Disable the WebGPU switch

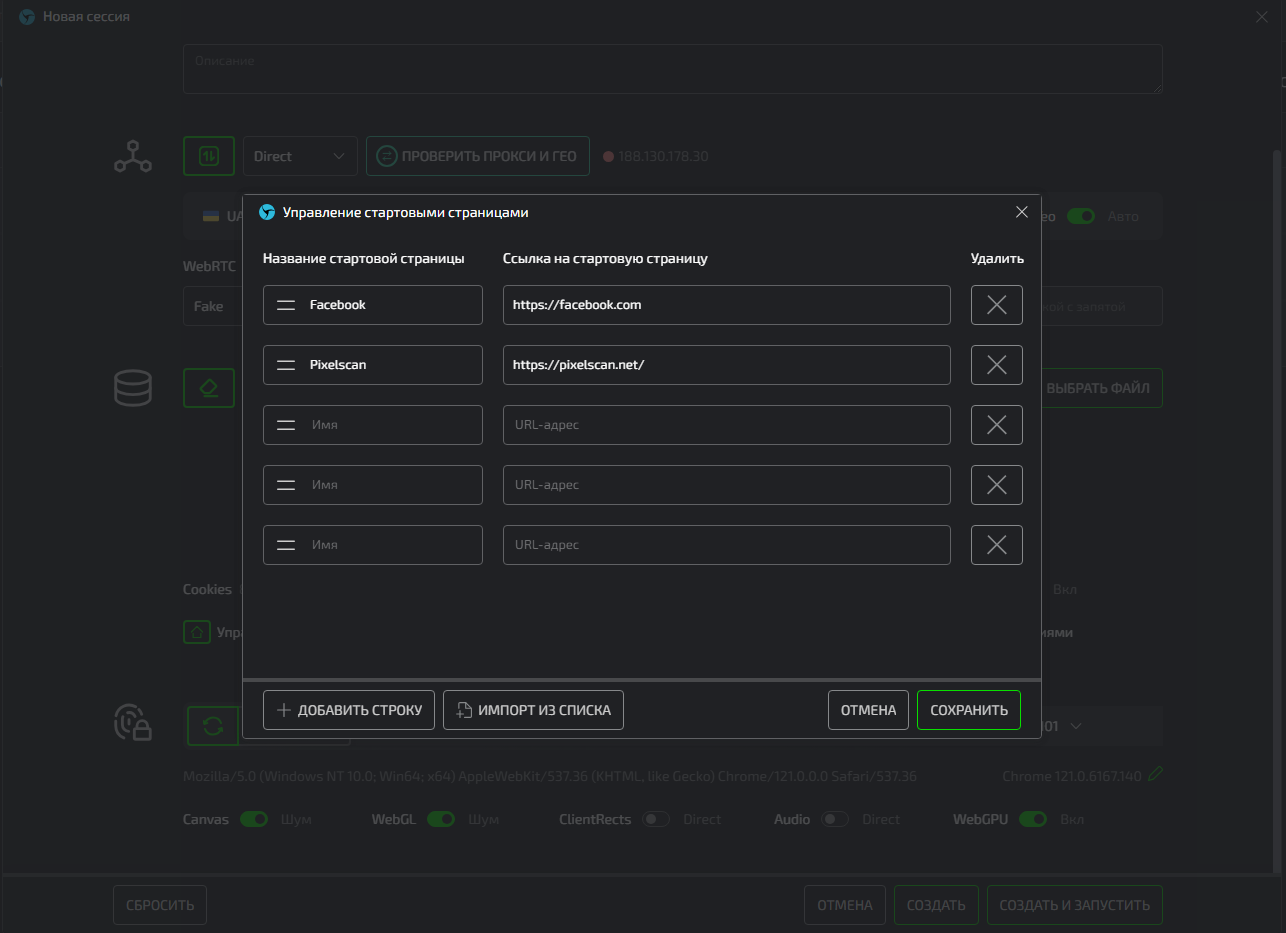click(x=1033, y=819)
